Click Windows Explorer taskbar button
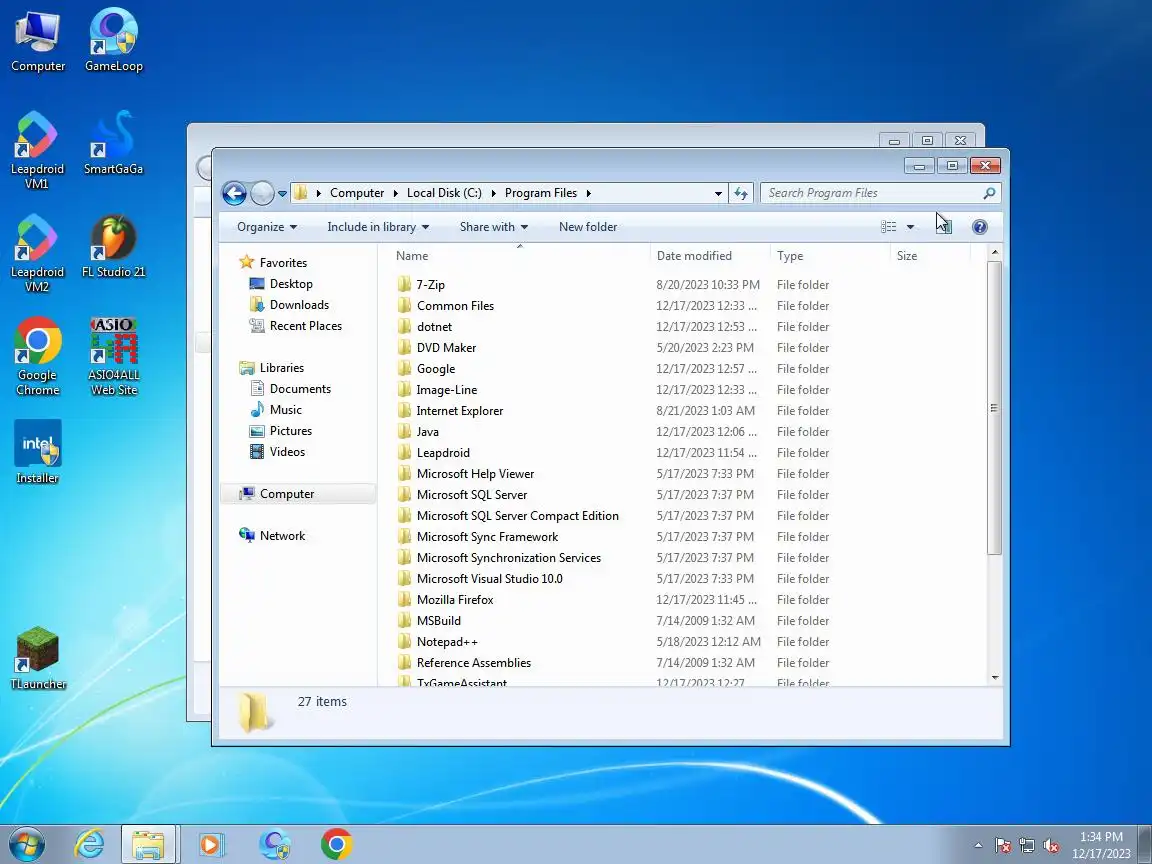1152x864 pixels. pyautogui.click(x=148, y=844)
